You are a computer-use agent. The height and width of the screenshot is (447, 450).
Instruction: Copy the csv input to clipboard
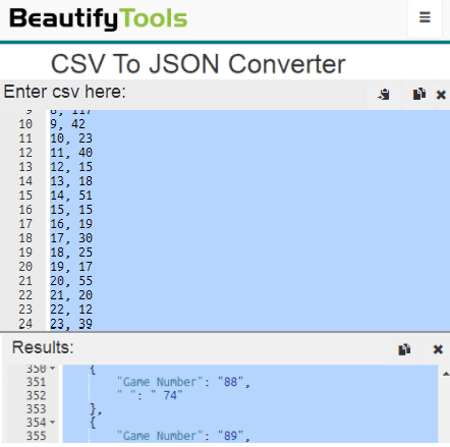pos(419,94)
